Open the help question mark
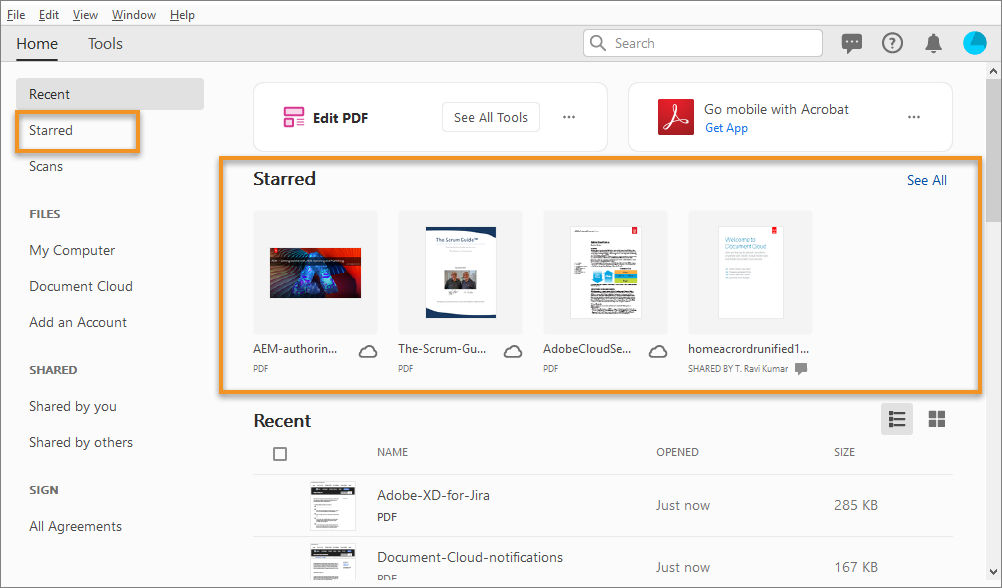Image resolution: width=1002 pixels, height=588 pixels. 892,43
